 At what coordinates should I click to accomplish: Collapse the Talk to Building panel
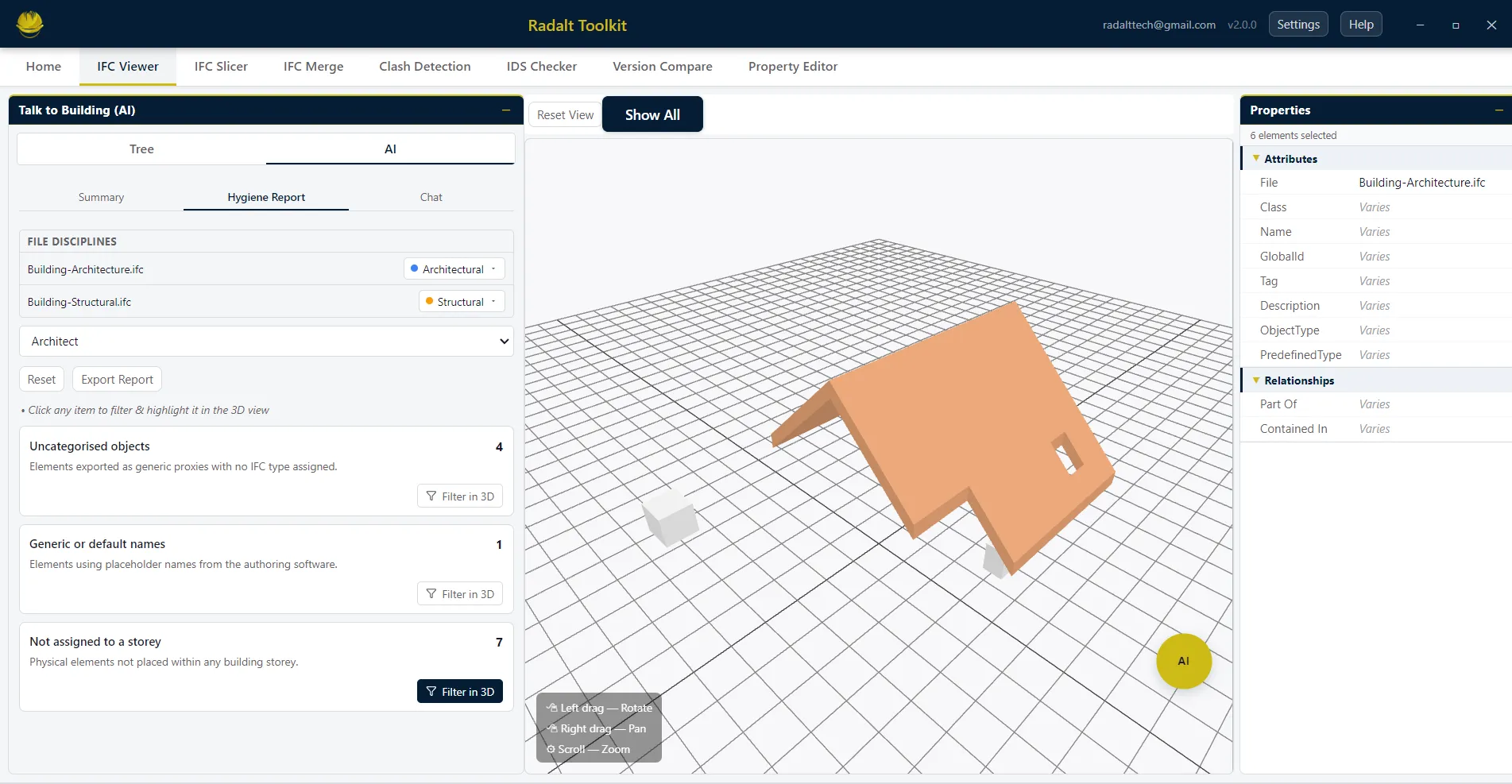pos(505,110)
